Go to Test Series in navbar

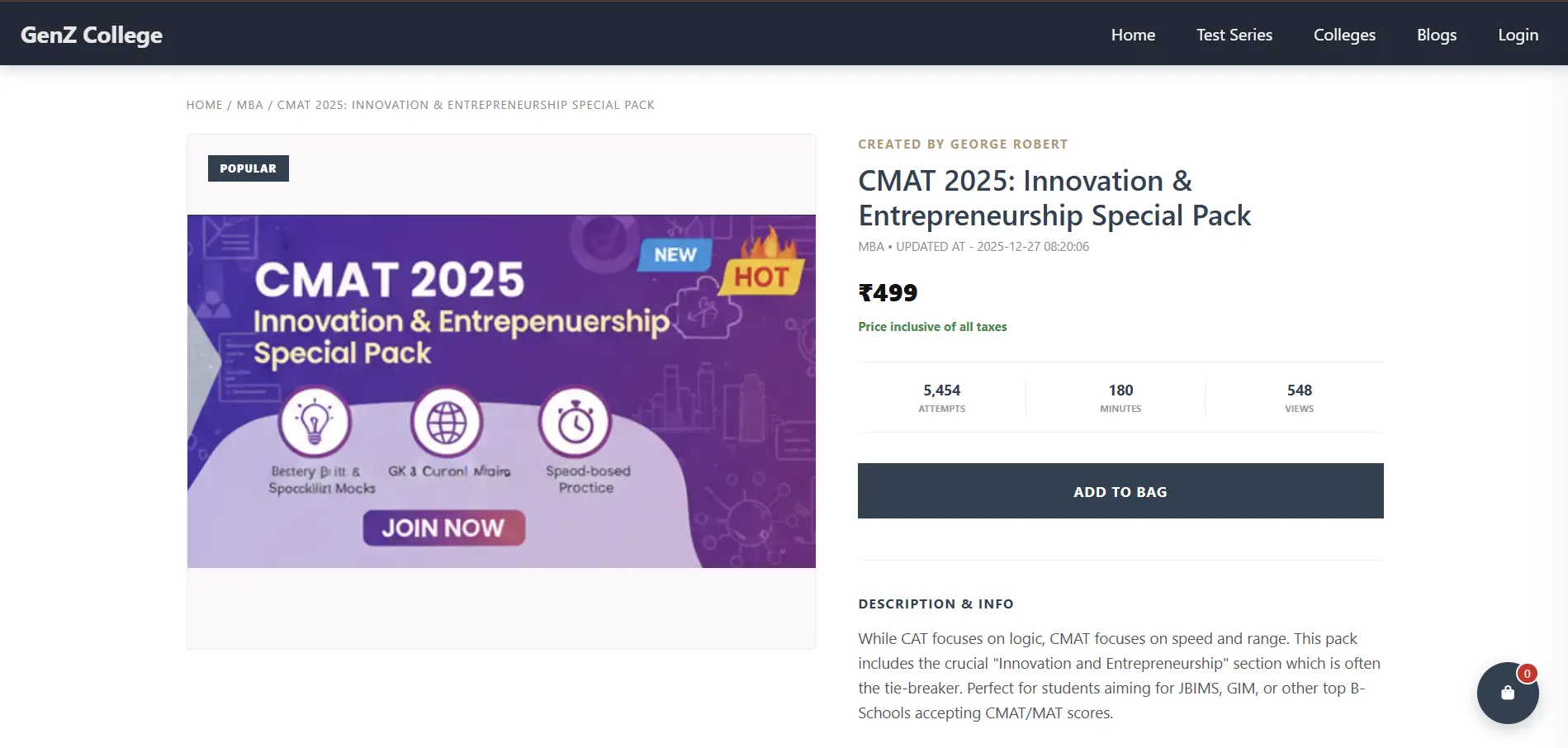tap(1234, 35)
